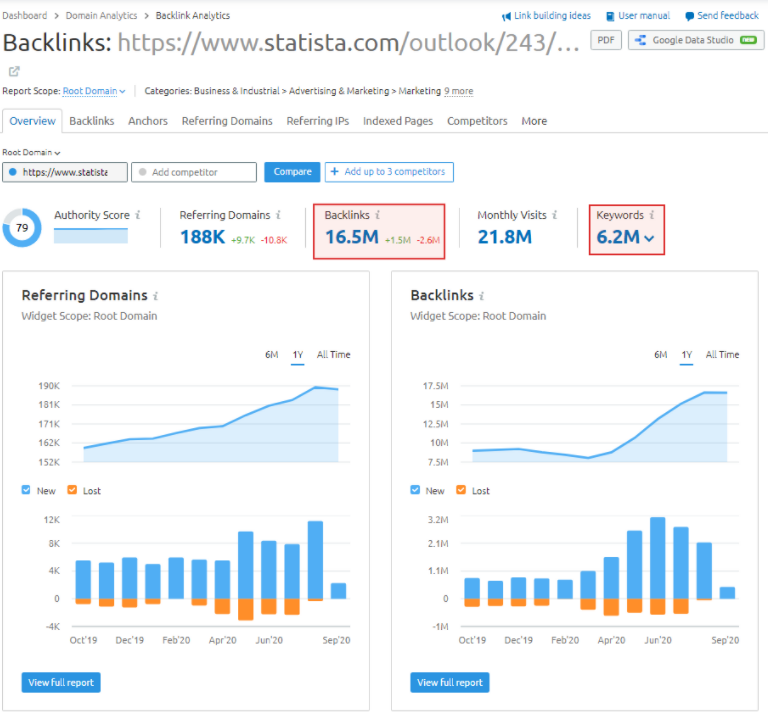Switch to the Overview tab
Image resolution: width=768 pixels, height=716 pixels.
(x=32, y=121)
